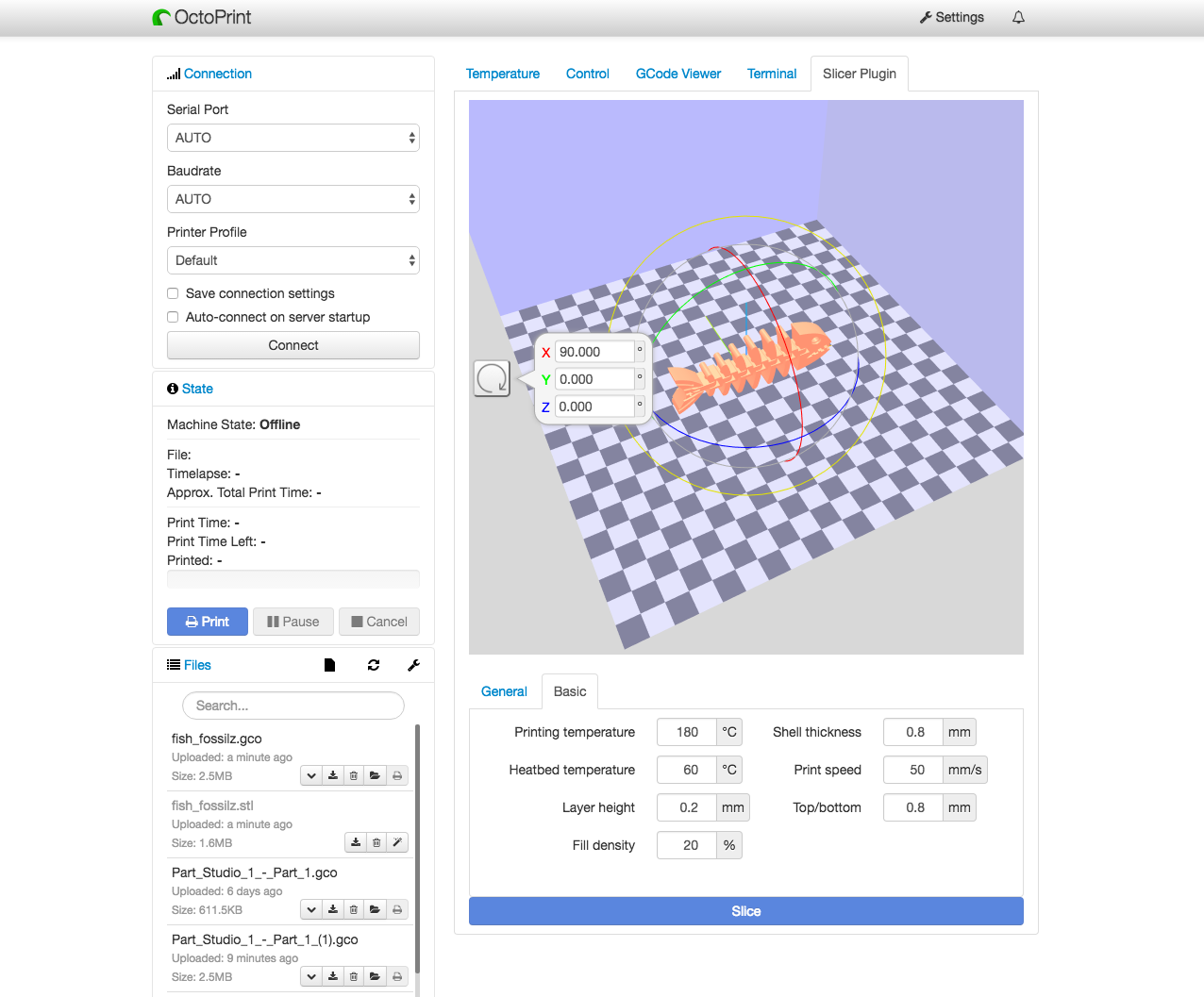Open the Files panel wrench settings
Viewport: 1204px width, 997px height.
click(413, 665)
